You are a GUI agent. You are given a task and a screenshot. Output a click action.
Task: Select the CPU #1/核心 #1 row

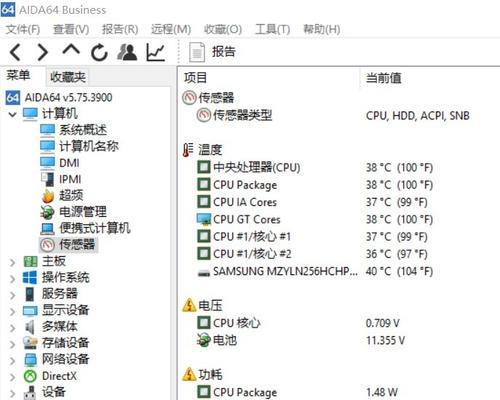click(313, 237)
